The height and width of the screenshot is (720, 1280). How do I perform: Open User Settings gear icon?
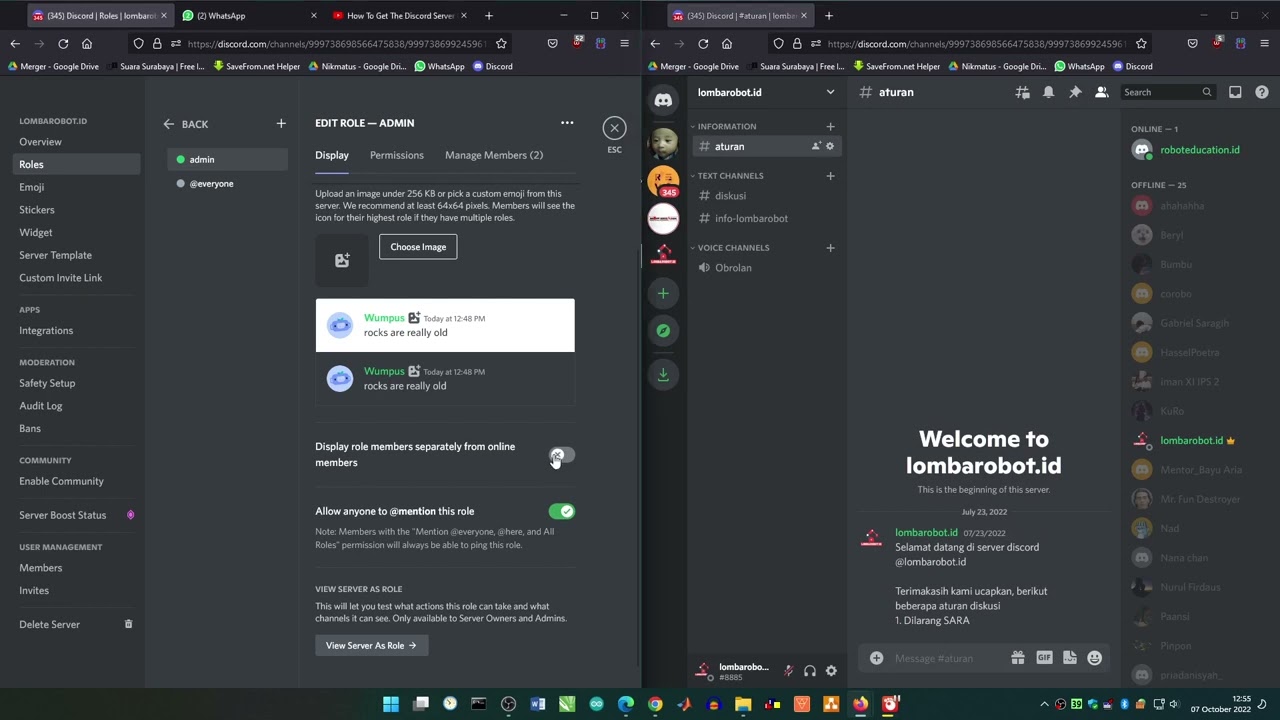point(831,671)
